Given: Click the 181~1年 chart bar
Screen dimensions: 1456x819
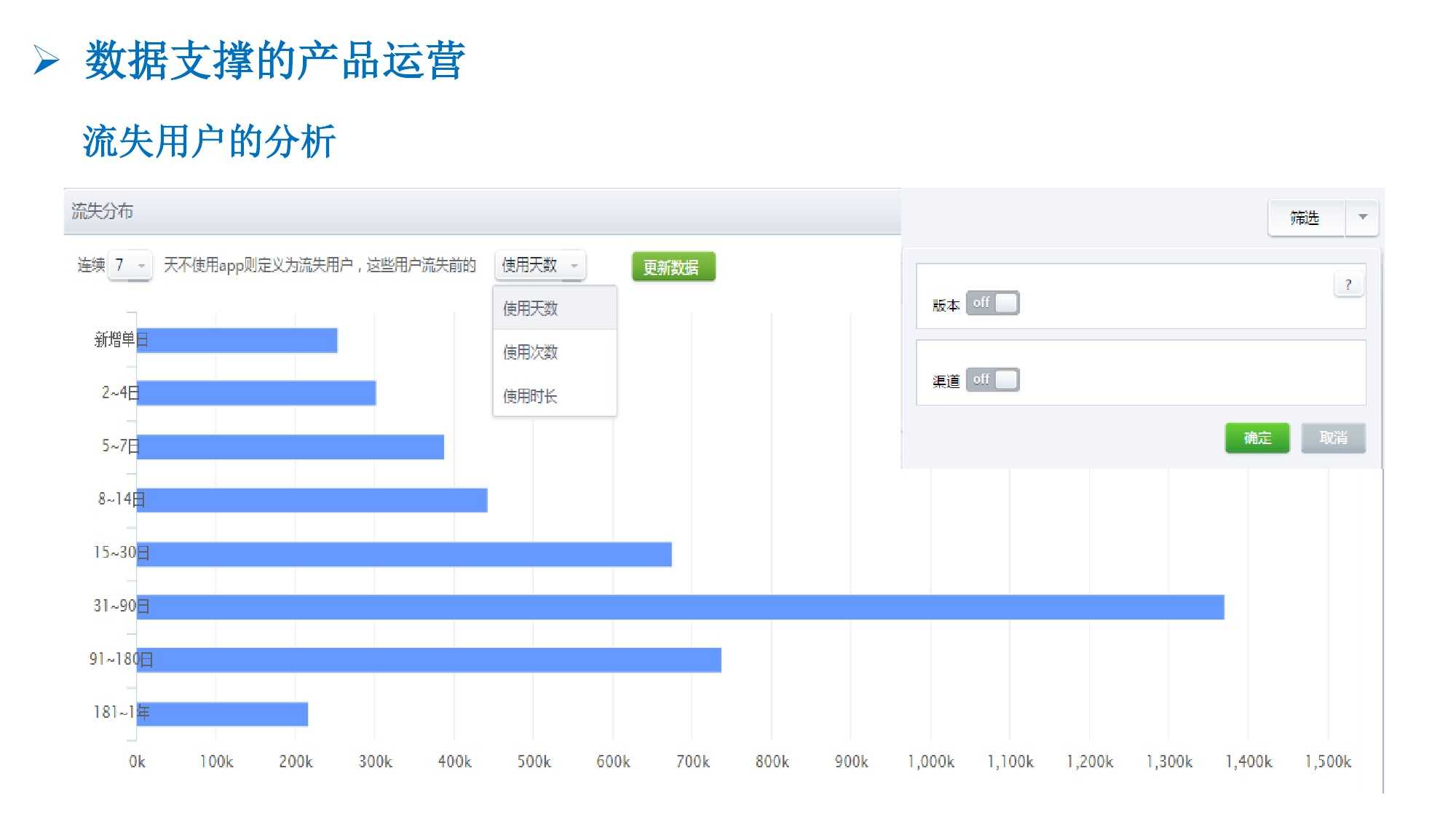Looking at the screenshot, I should pyautogui.click(x=222, y=713).
